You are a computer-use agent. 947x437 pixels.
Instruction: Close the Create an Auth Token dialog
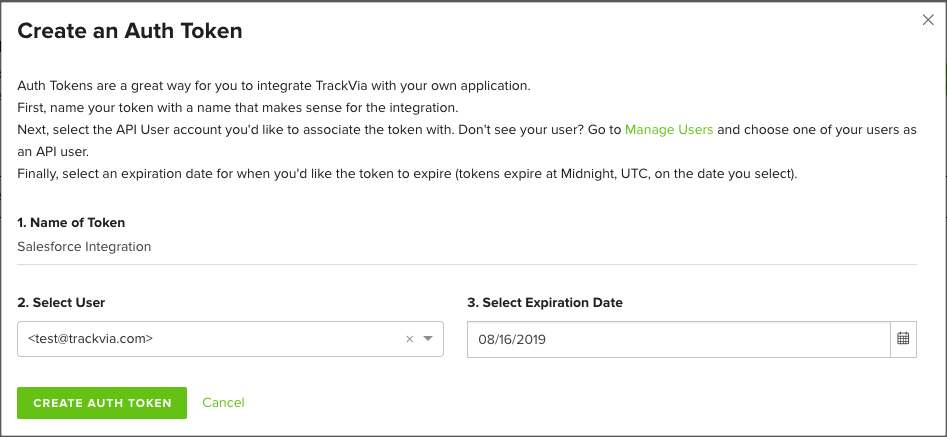coord(928,20)
